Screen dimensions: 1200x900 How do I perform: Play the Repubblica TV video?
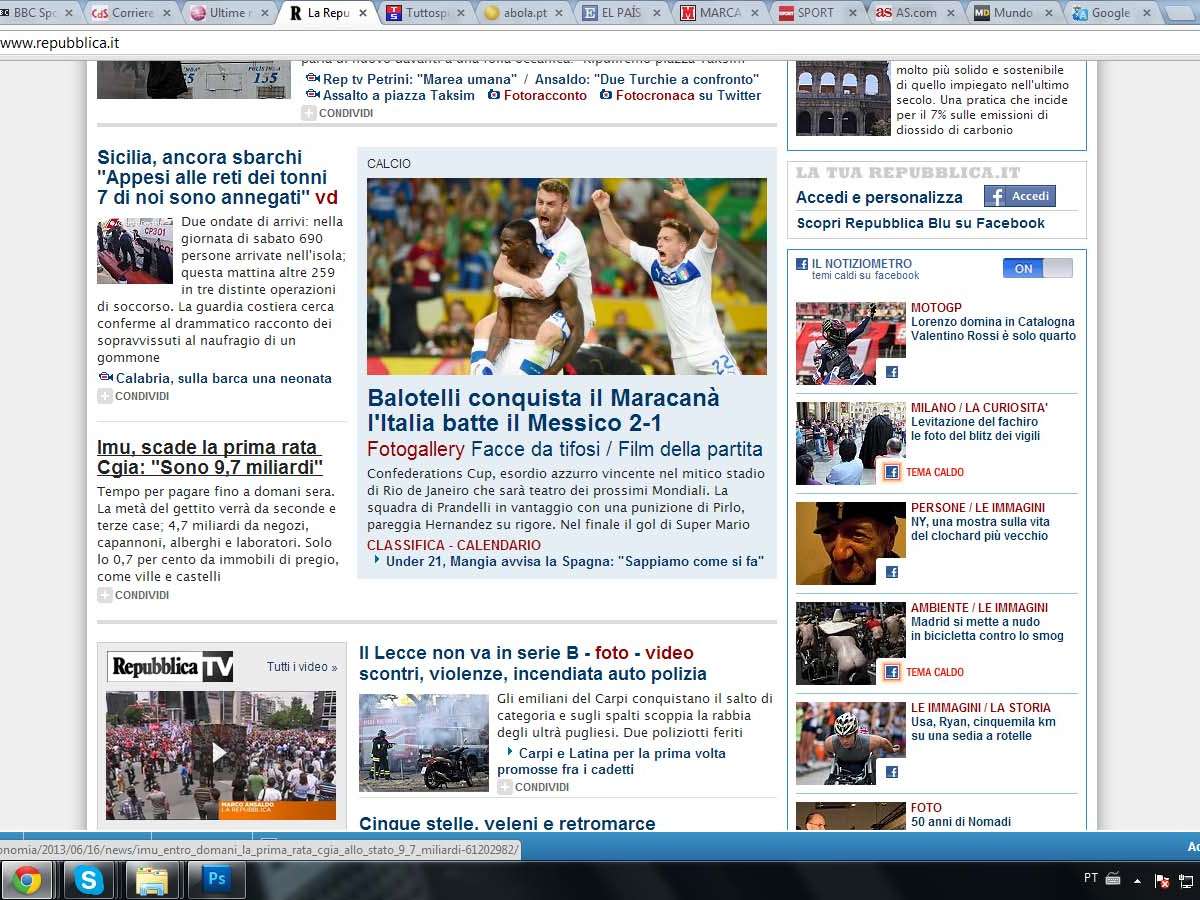click(220, 752)
